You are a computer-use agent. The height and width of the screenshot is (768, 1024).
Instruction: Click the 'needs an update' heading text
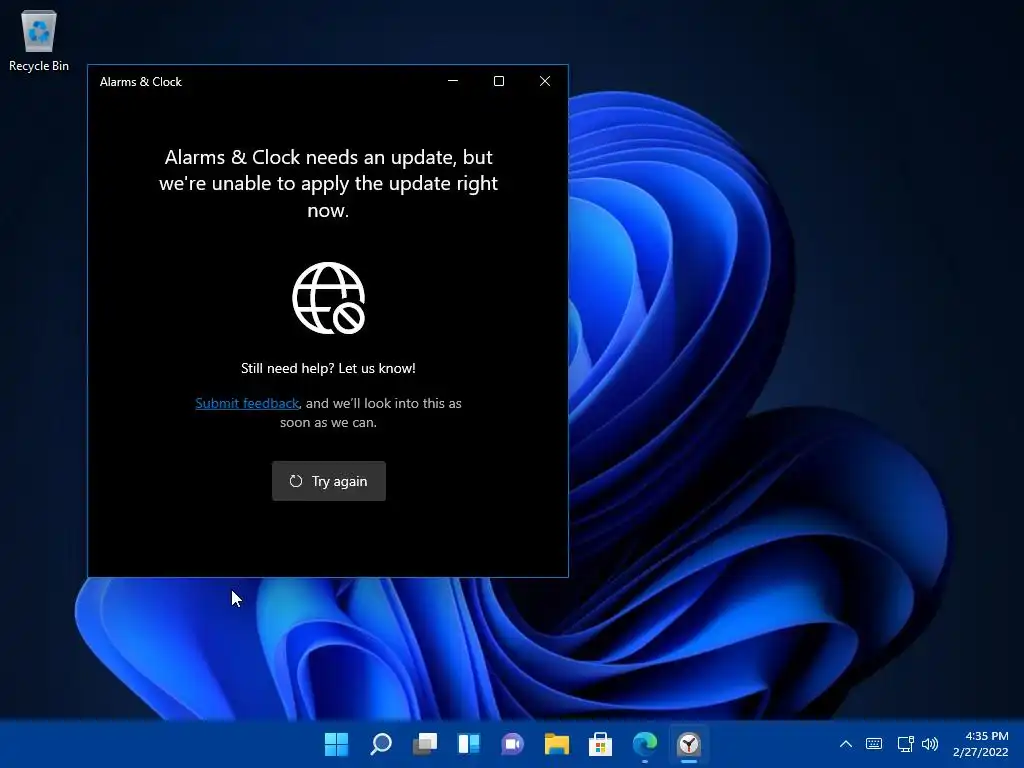click(328, 184)
